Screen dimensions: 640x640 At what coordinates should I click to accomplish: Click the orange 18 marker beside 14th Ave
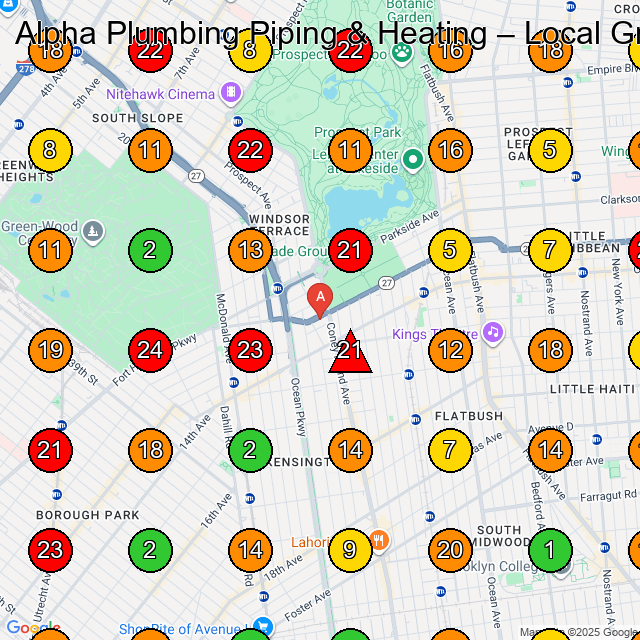[x=150, y=450]
